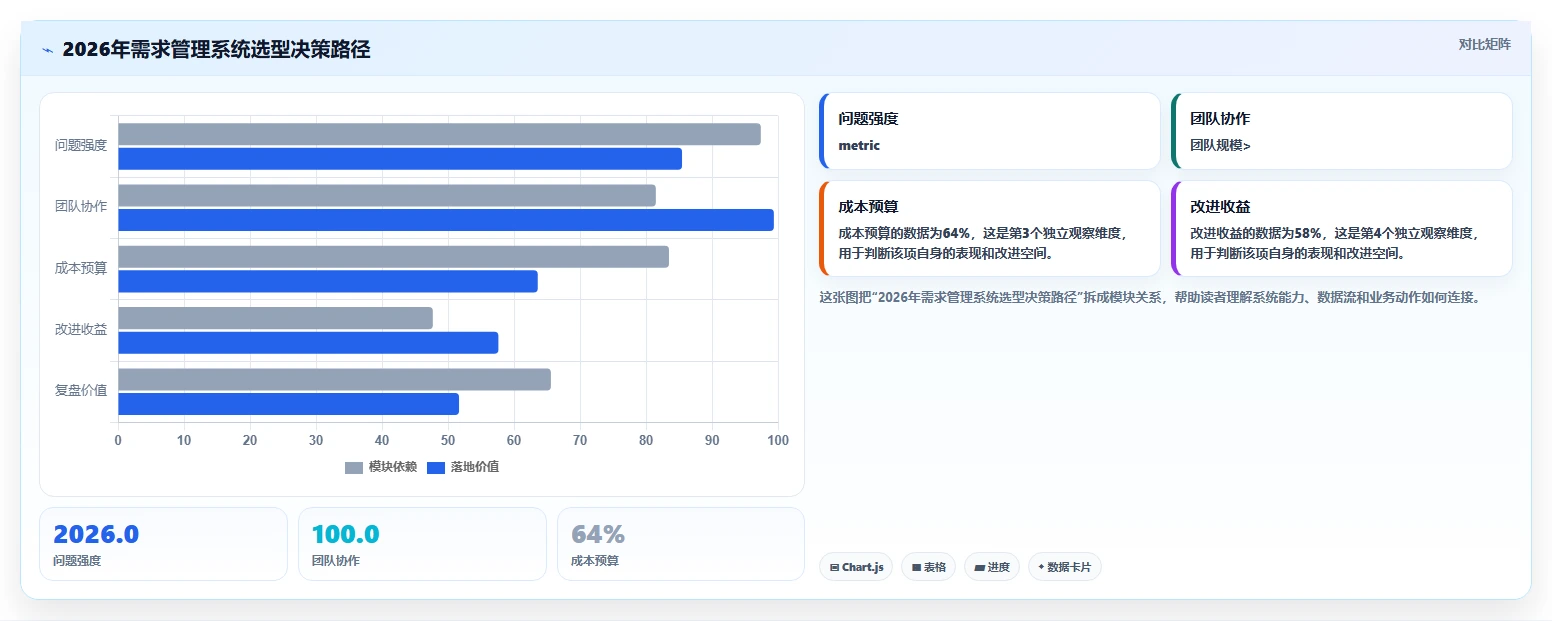Click the 2026.0 stat value
1552x621 pixels.
pos(96,535)
